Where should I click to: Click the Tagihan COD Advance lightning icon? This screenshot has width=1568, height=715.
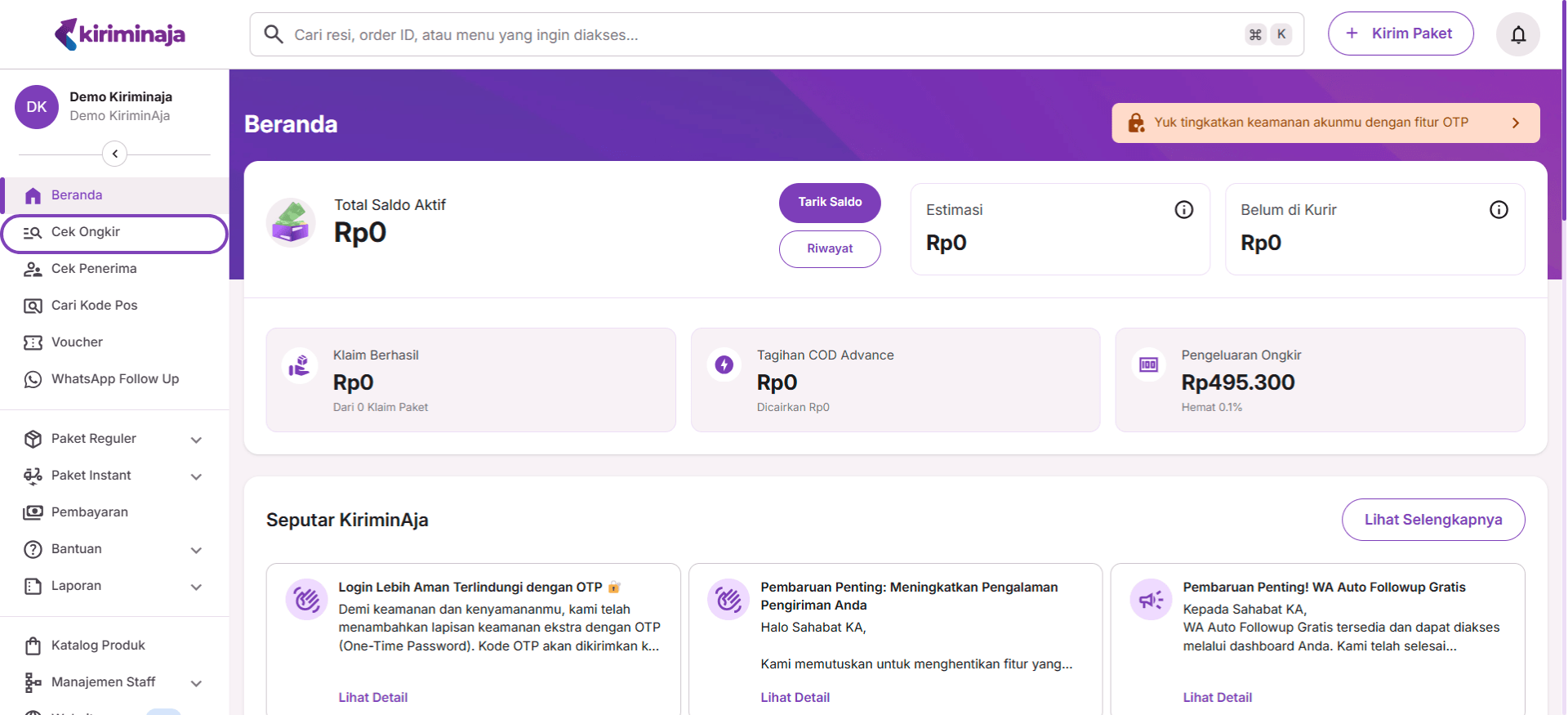(724, 364)
